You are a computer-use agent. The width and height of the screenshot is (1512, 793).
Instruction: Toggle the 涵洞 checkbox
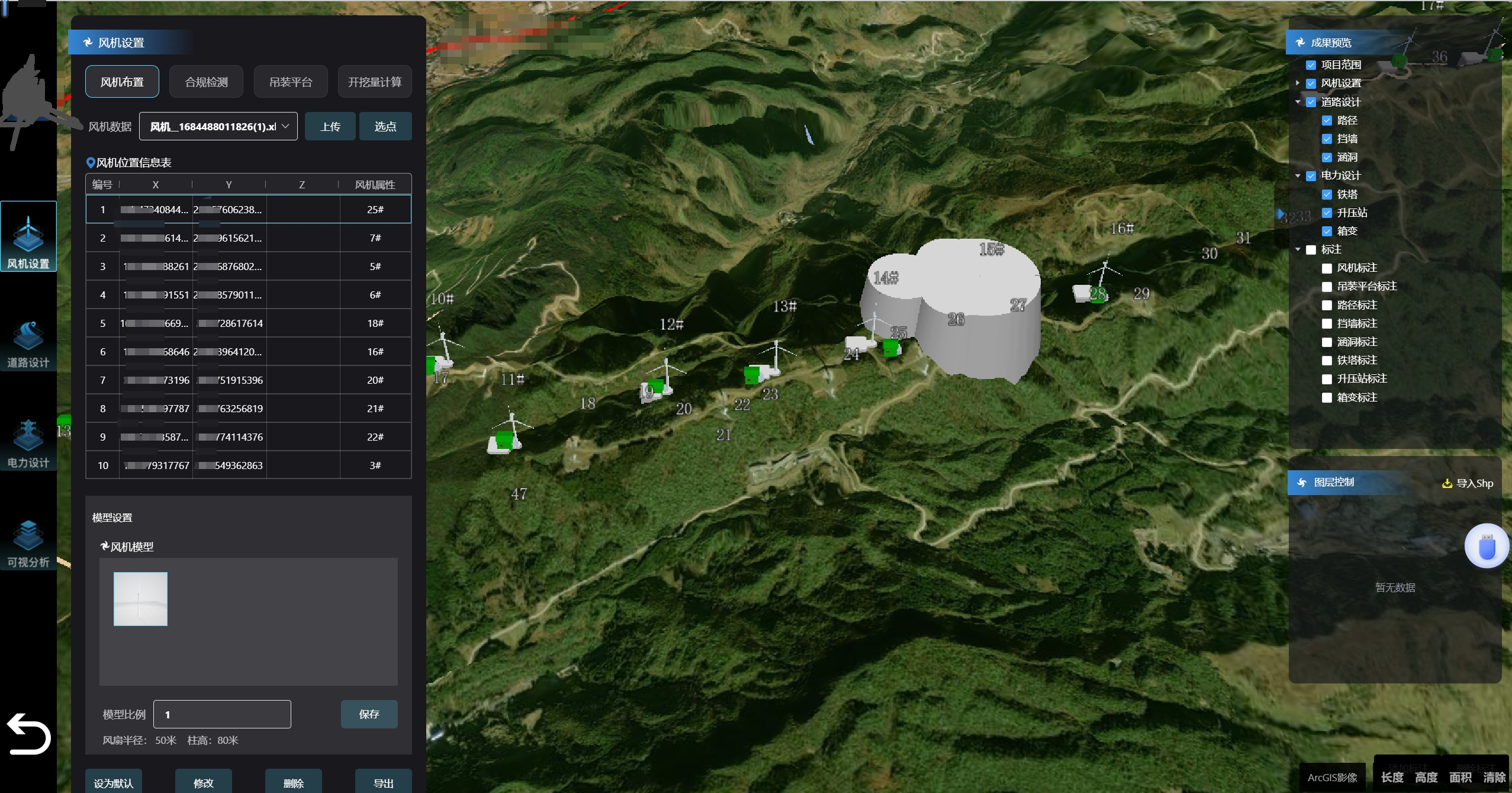pos(1327,157)
